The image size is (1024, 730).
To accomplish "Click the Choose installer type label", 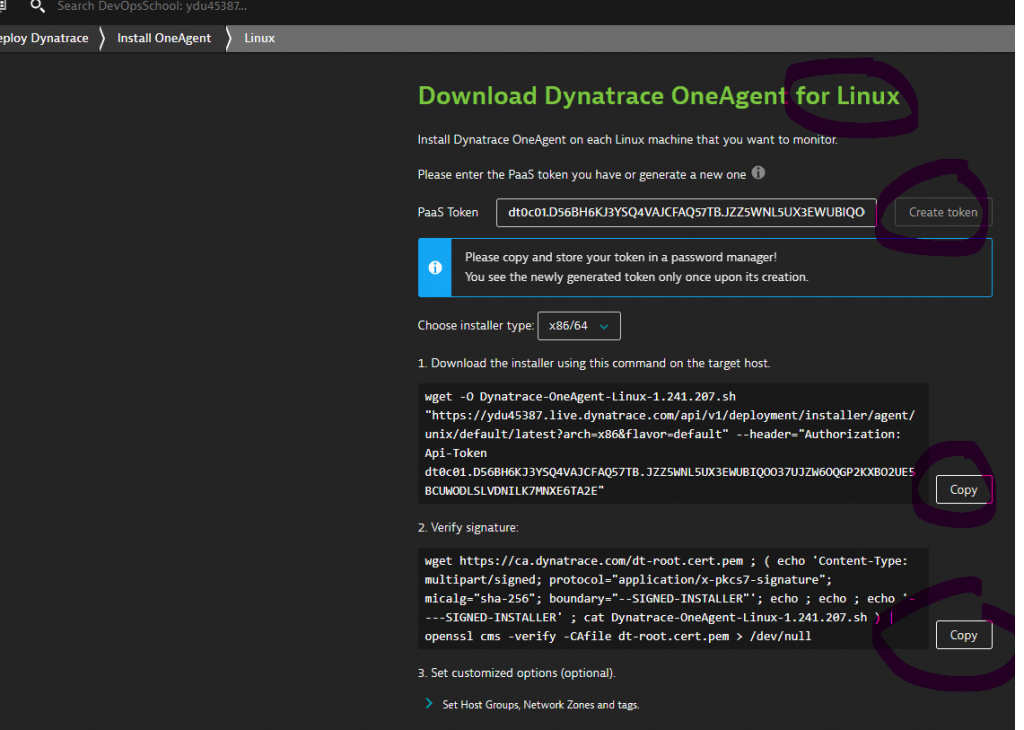I will [473, 326].
